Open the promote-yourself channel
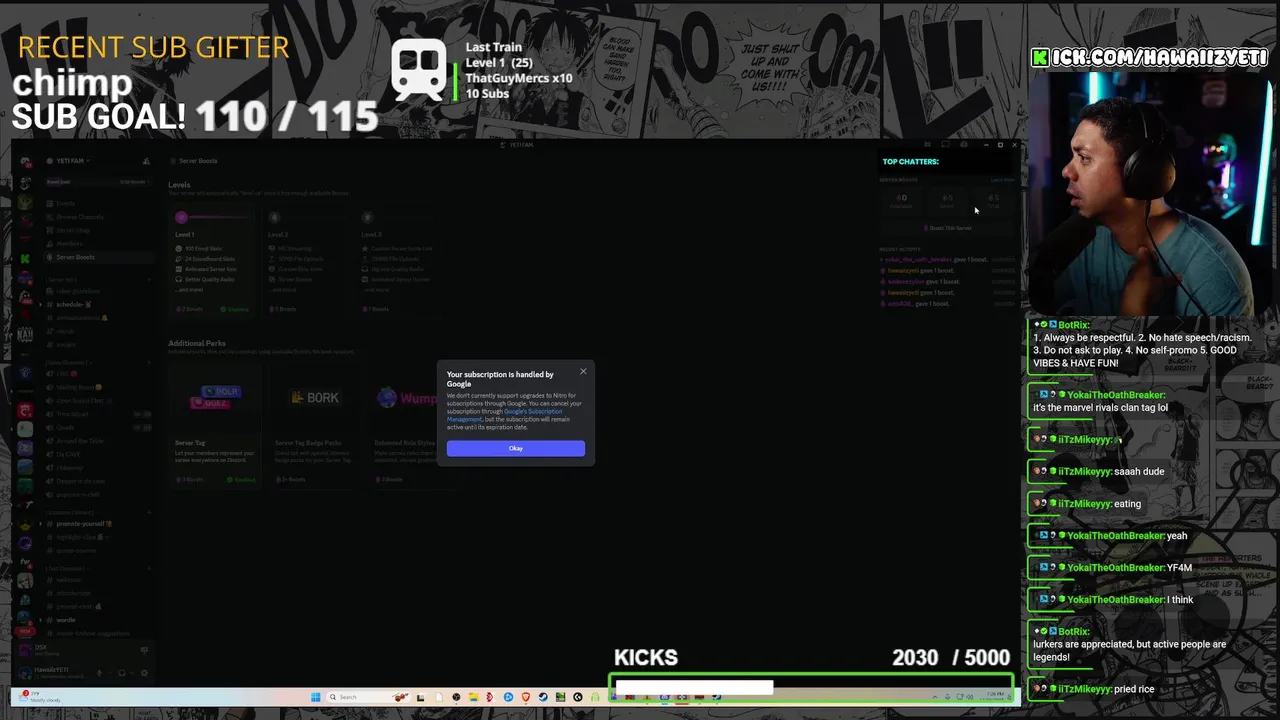This screenshot has width=1280, height=720. [x=82, y=523]
